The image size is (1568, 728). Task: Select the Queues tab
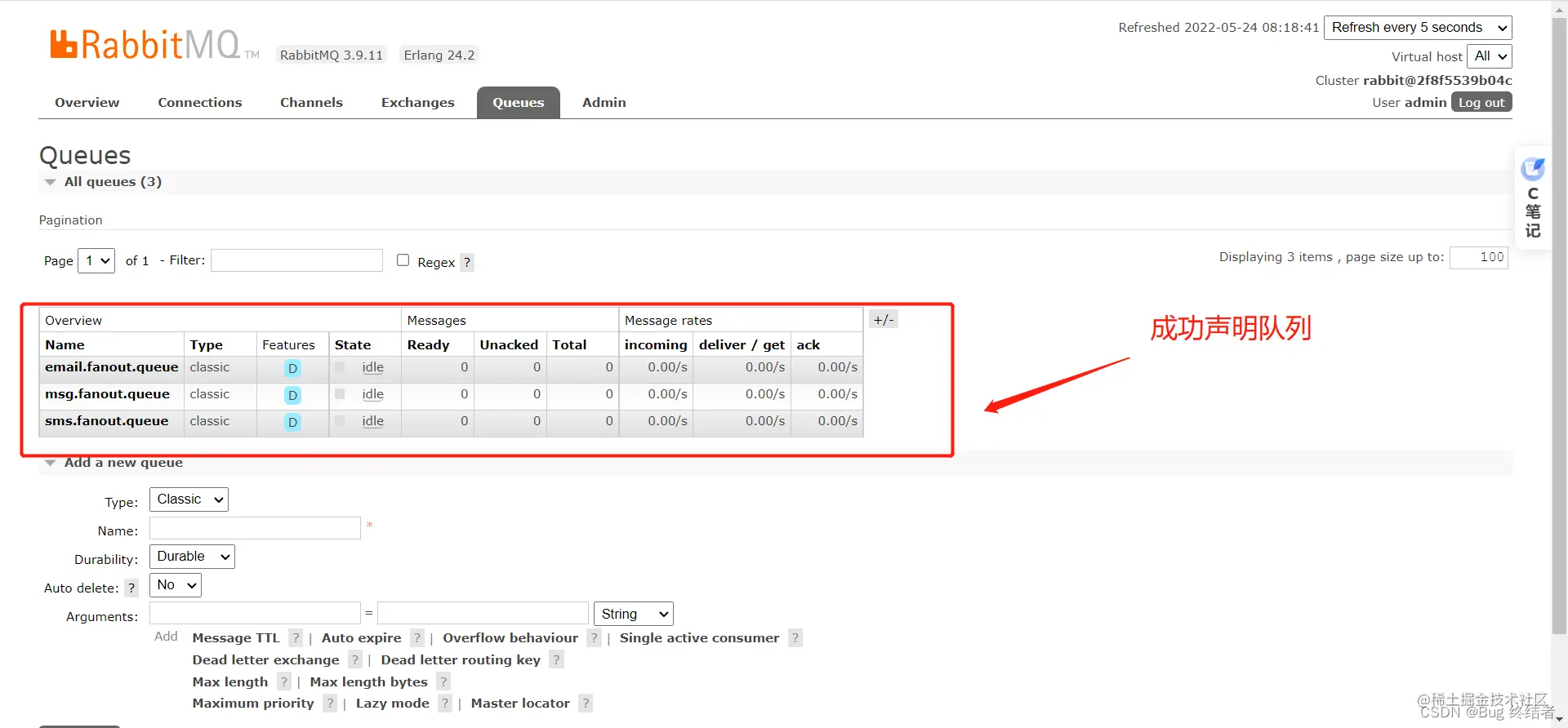click(x=519, y=103)
